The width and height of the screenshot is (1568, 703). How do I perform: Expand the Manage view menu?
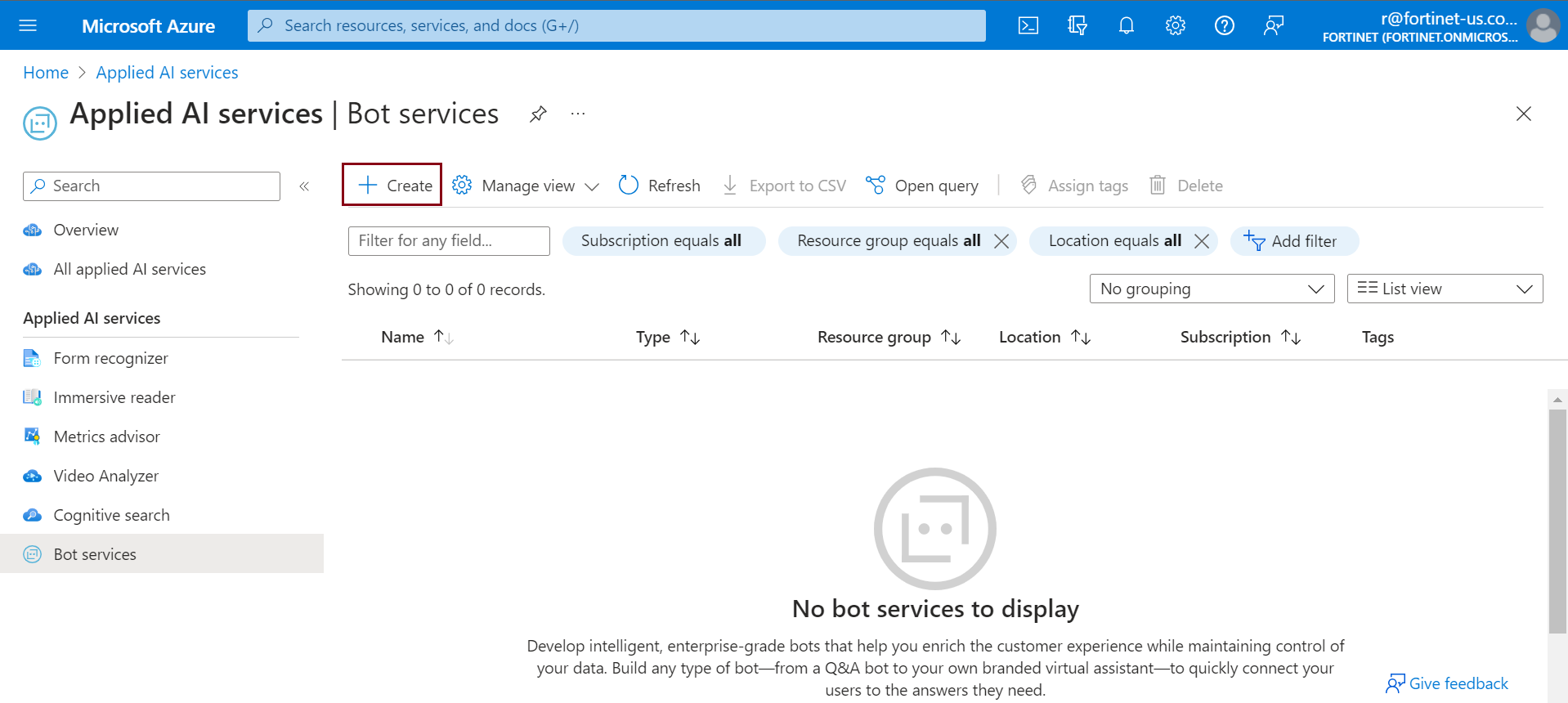pos(526,186)
